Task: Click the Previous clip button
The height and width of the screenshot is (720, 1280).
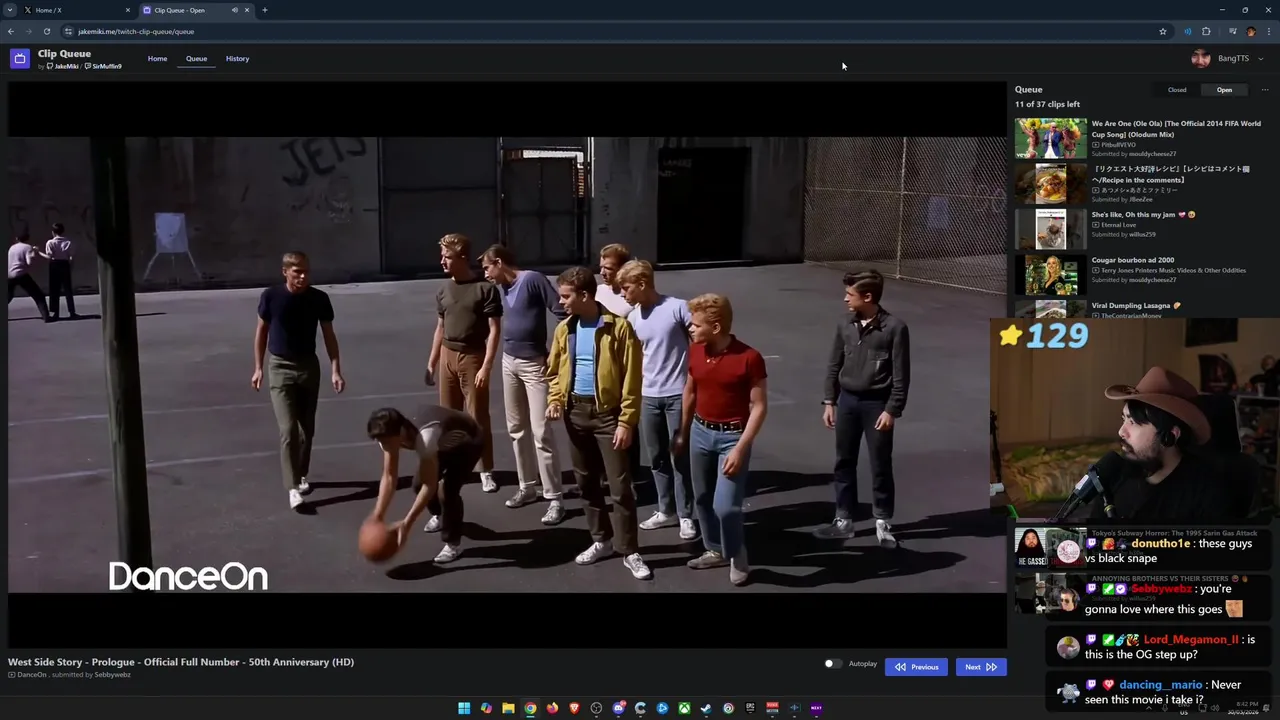Action: 916,667
